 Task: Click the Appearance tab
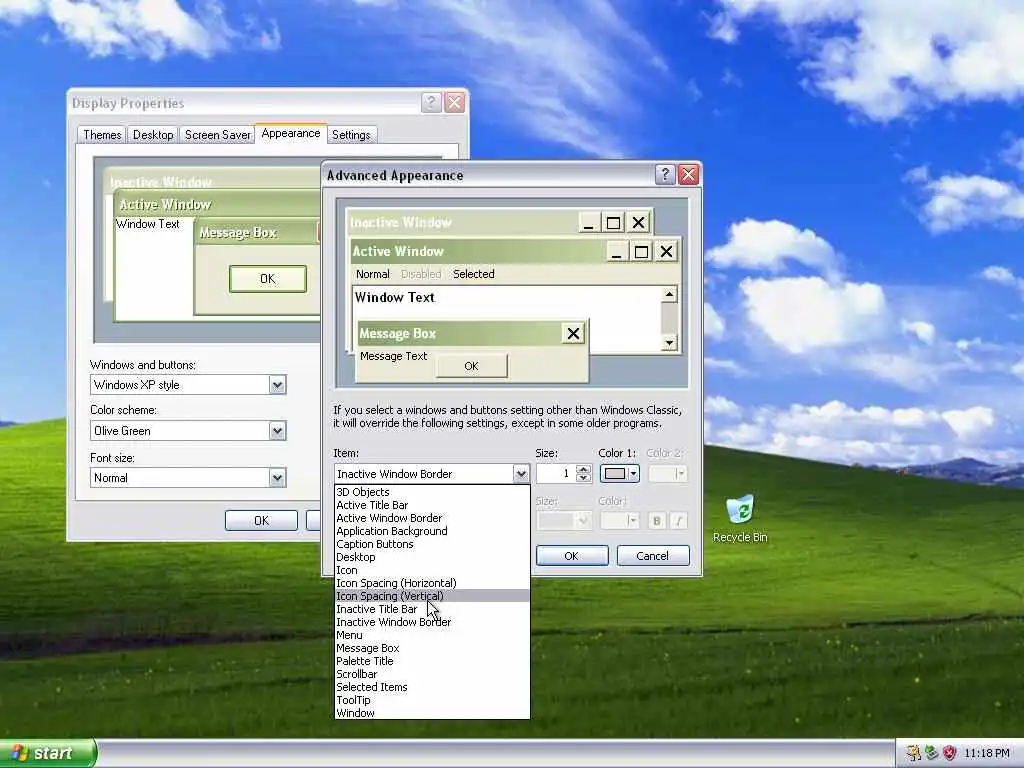pos(291,133)
